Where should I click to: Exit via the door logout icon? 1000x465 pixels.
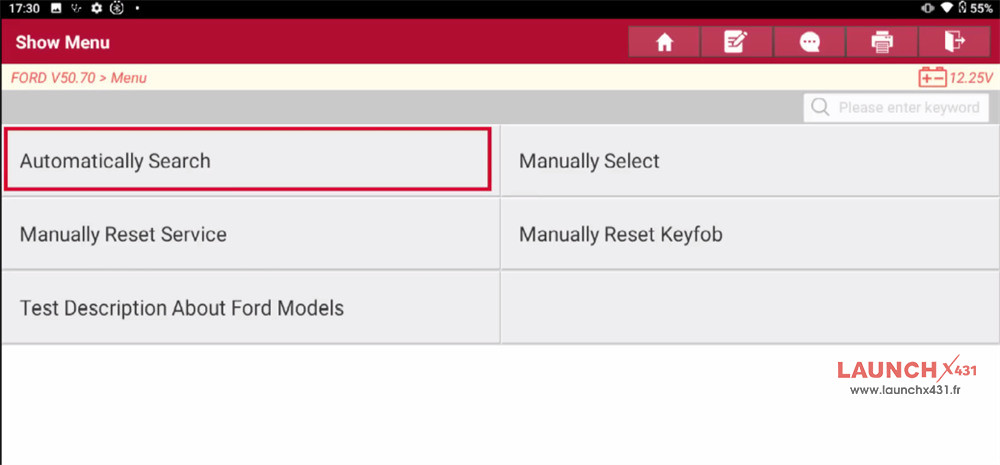(954, 42)
